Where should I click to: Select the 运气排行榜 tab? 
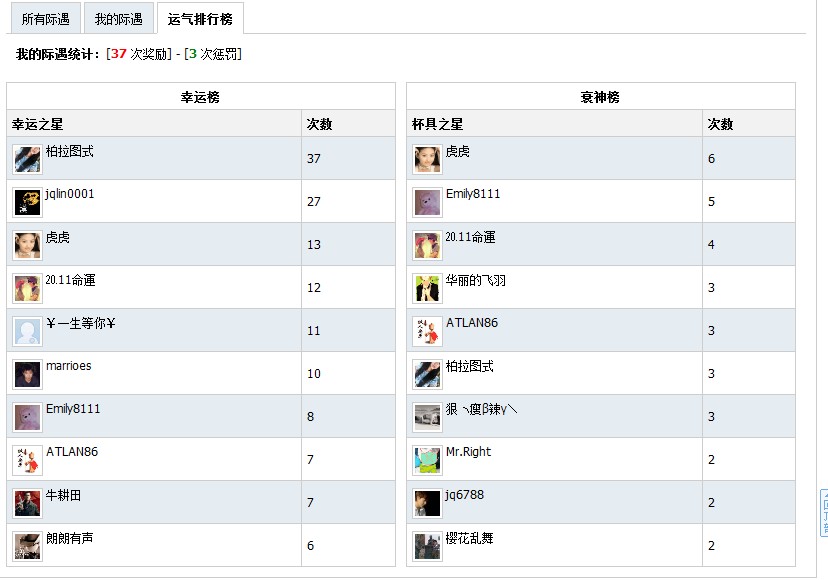click(x=200, y=19)
